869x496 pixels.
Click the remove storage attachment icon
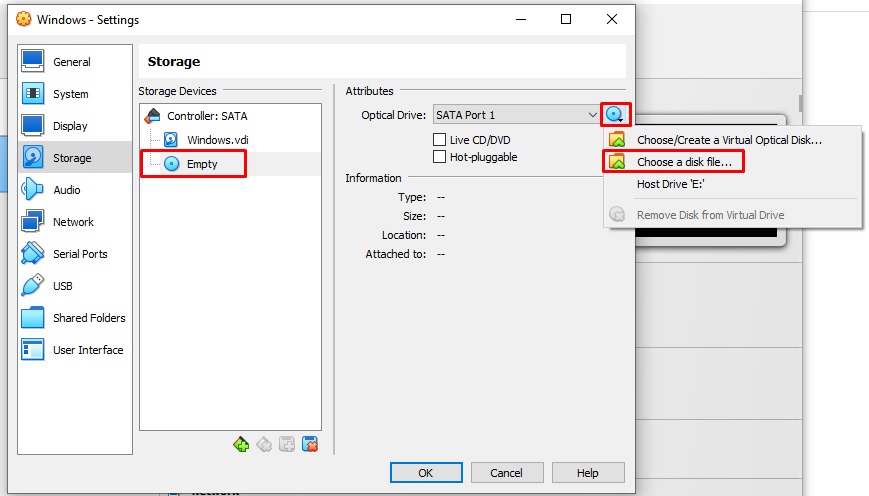(310, 444)
